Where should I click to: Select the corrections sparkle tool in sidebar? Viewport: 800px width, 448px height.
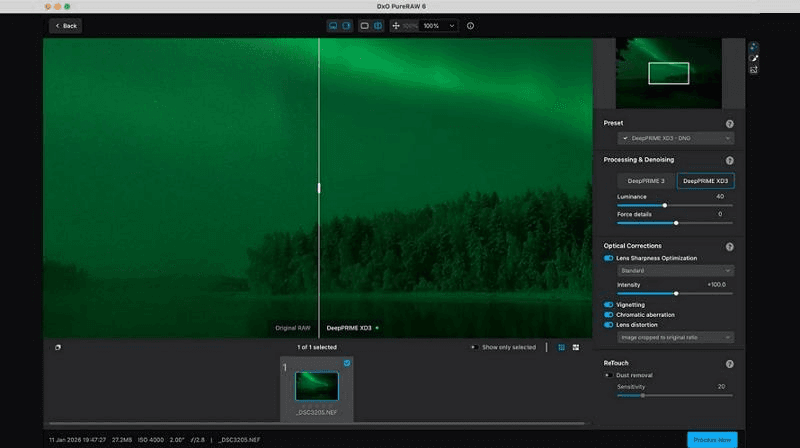[x=754, y=47]
